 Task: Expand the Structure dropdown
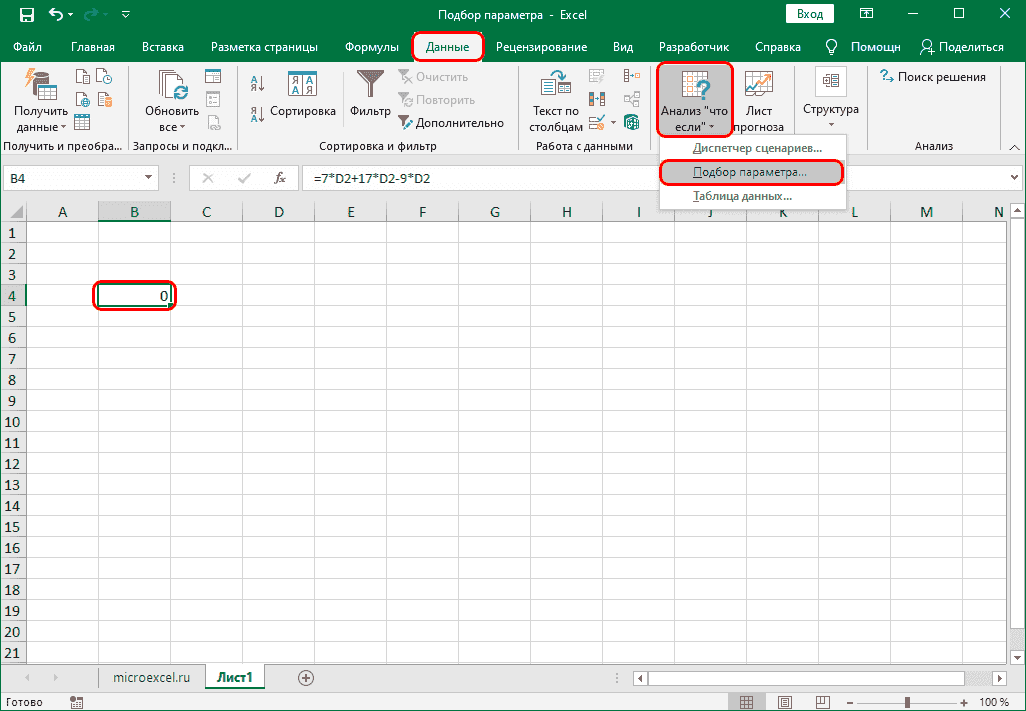[830, 100]
